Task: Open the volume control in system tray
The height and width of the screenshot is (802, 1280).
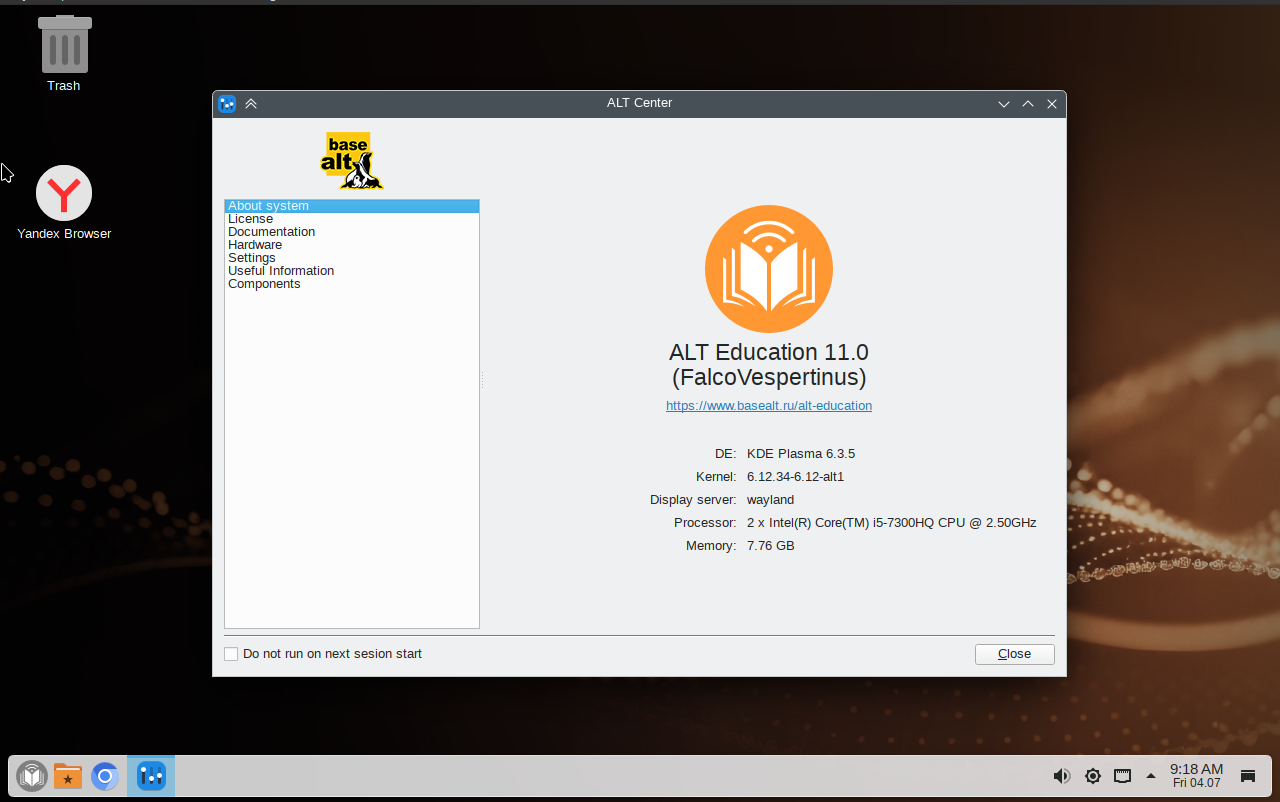Action: [1062, 776]
